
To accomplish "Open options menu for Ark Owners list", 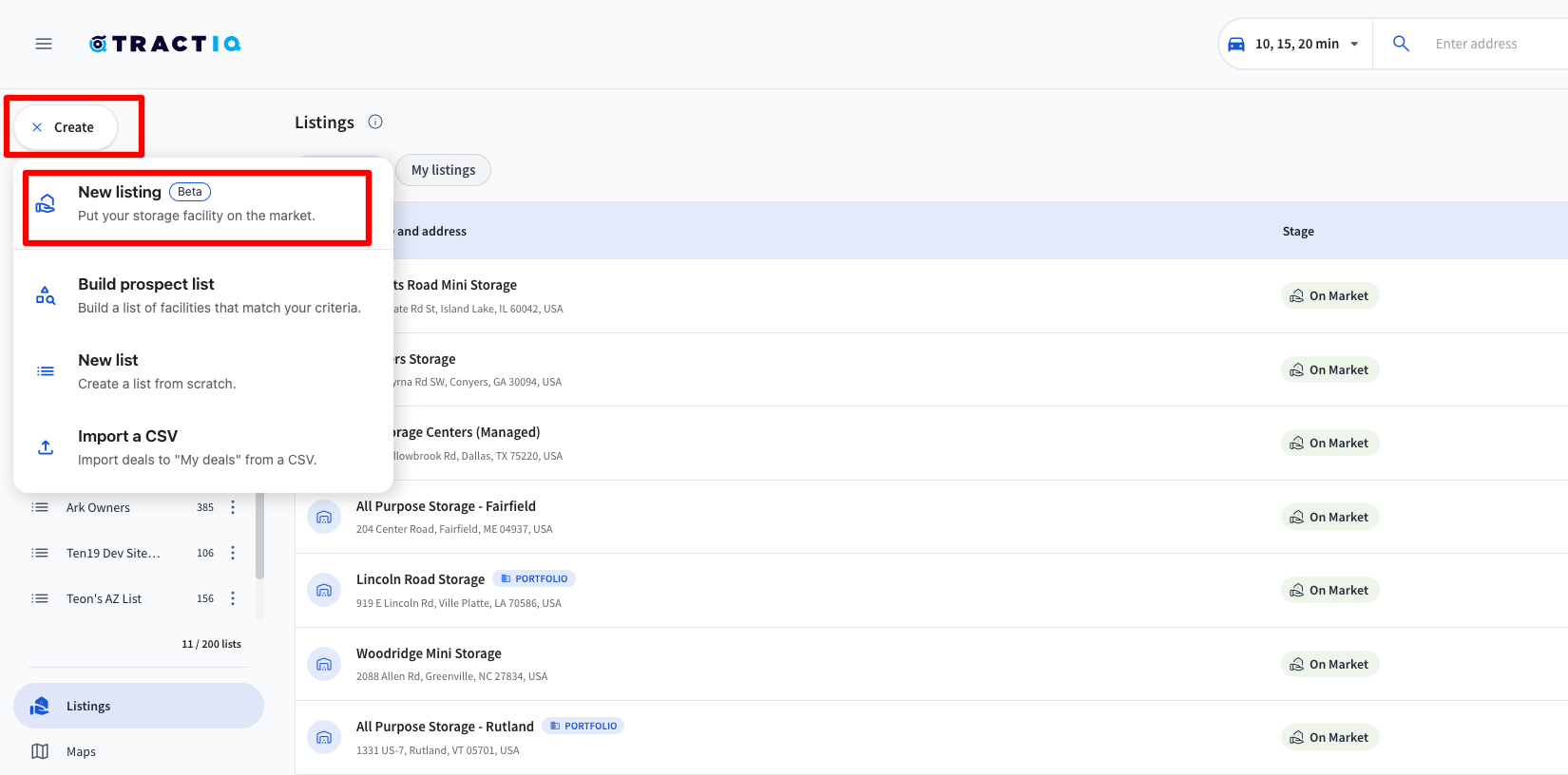I will [x=233, y=507].
